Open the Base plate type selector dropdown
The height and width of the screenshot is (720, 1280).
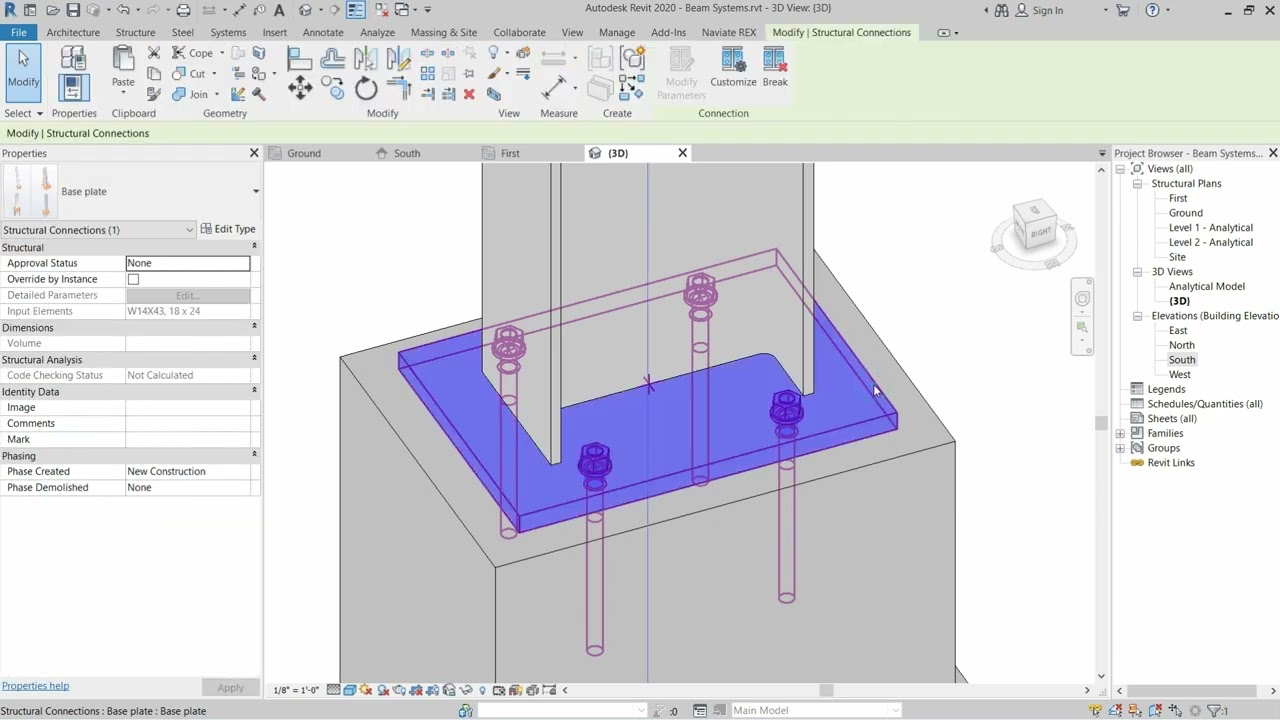(x=255, y=191)
